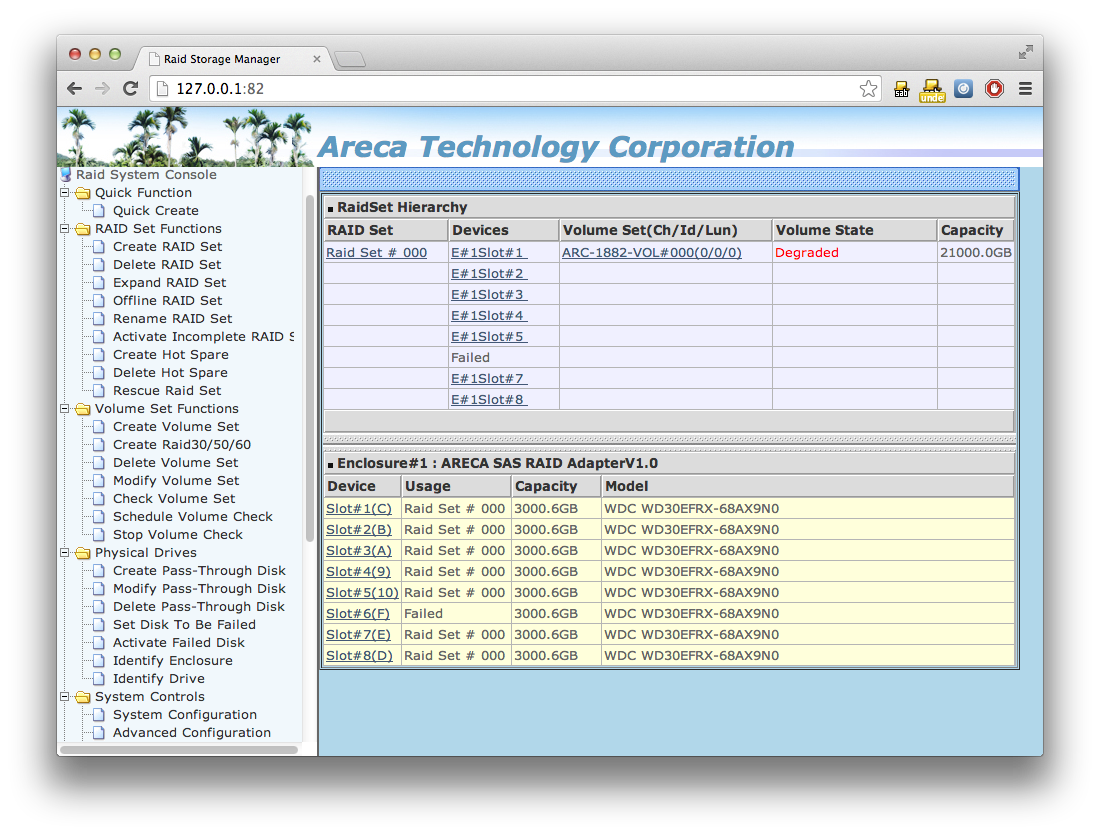1100x835 pixels.
Task: Open System Configuration
Action: point(185,714)
